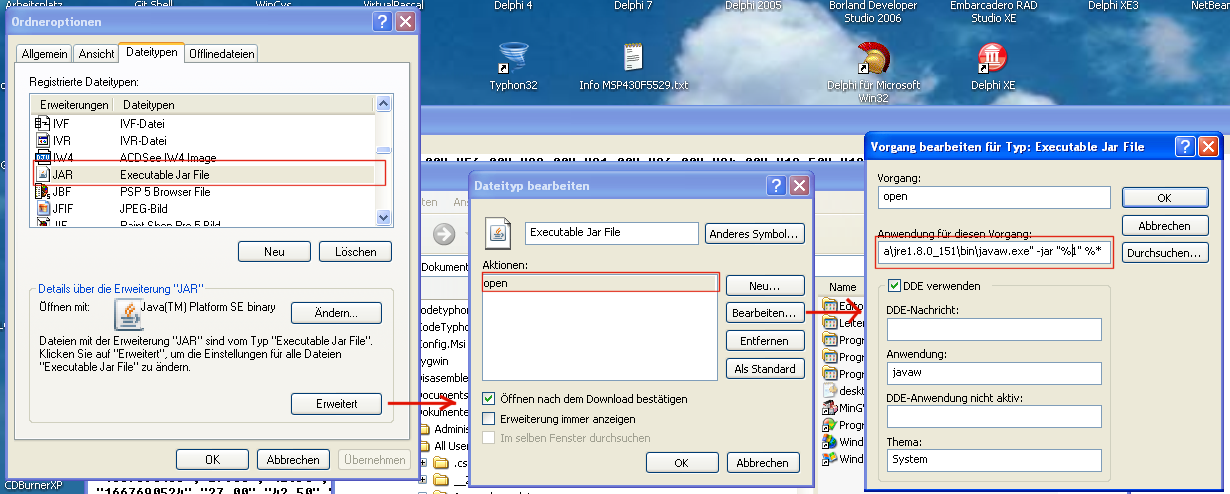Toggle the DDE verwenden checkbox
Viewport: 1230px width, 494px height.
894,286
